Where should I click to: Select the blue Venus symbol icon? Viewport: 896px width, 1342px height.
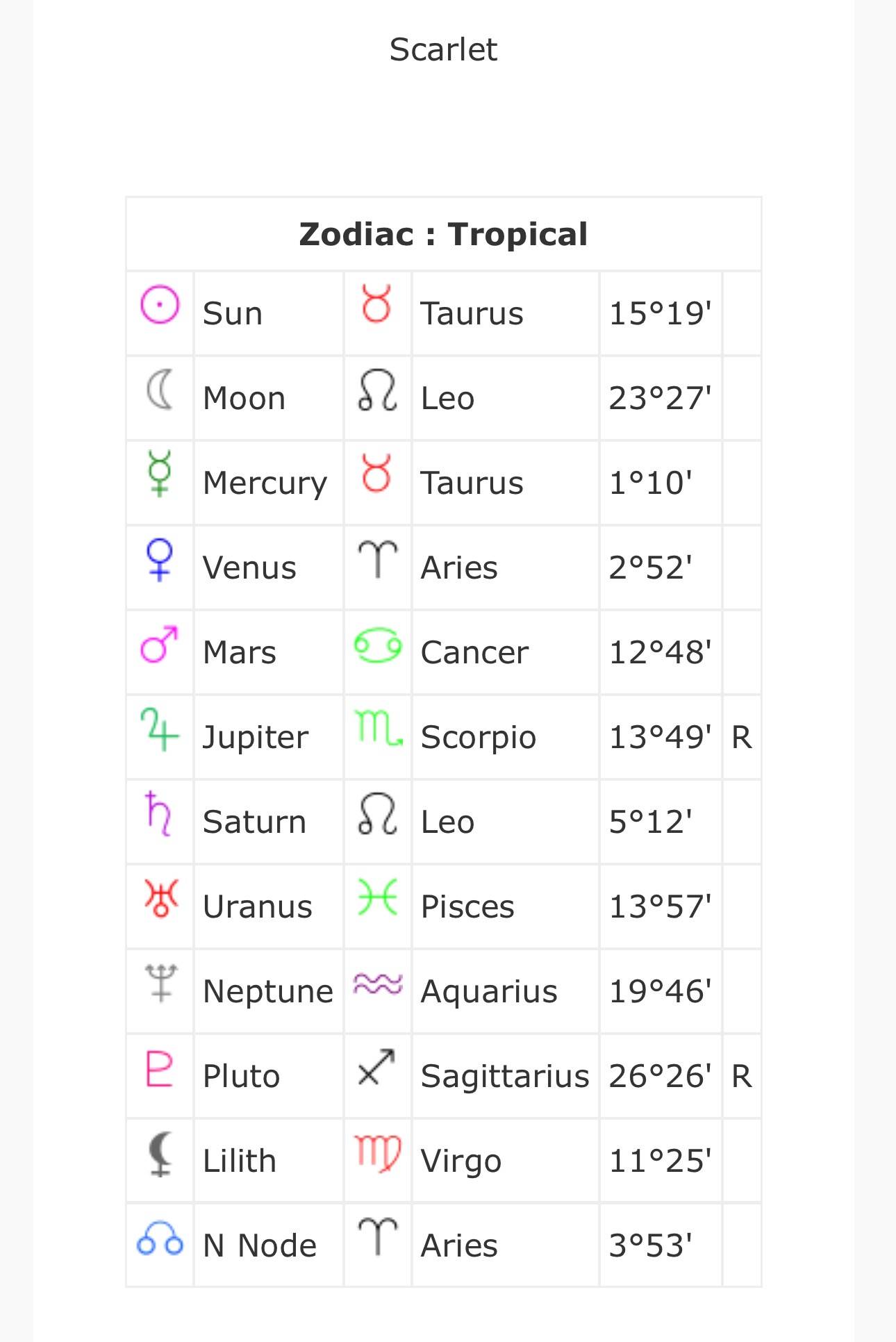pyautogui.click(x=160, y=559)
